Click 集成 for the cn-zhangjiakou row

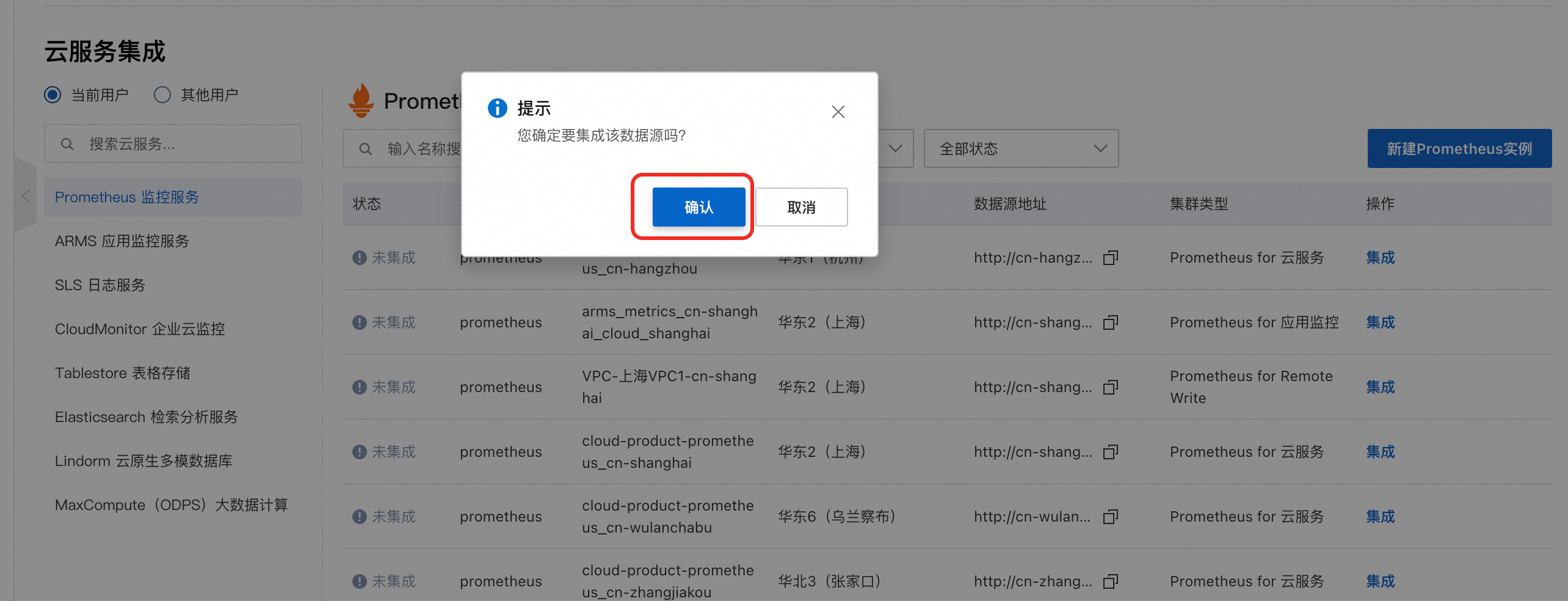click(1381, 581)
